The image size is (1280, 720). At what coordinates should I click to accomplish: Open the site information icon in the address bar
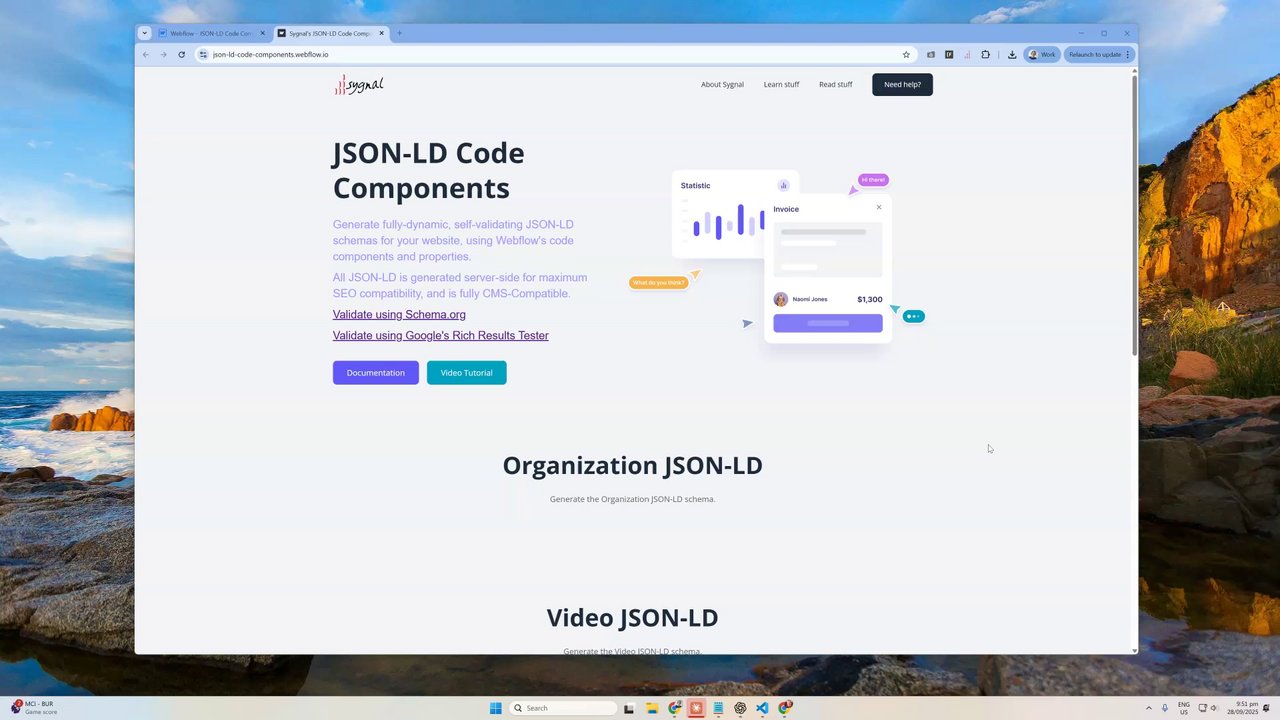click(203, 54)
